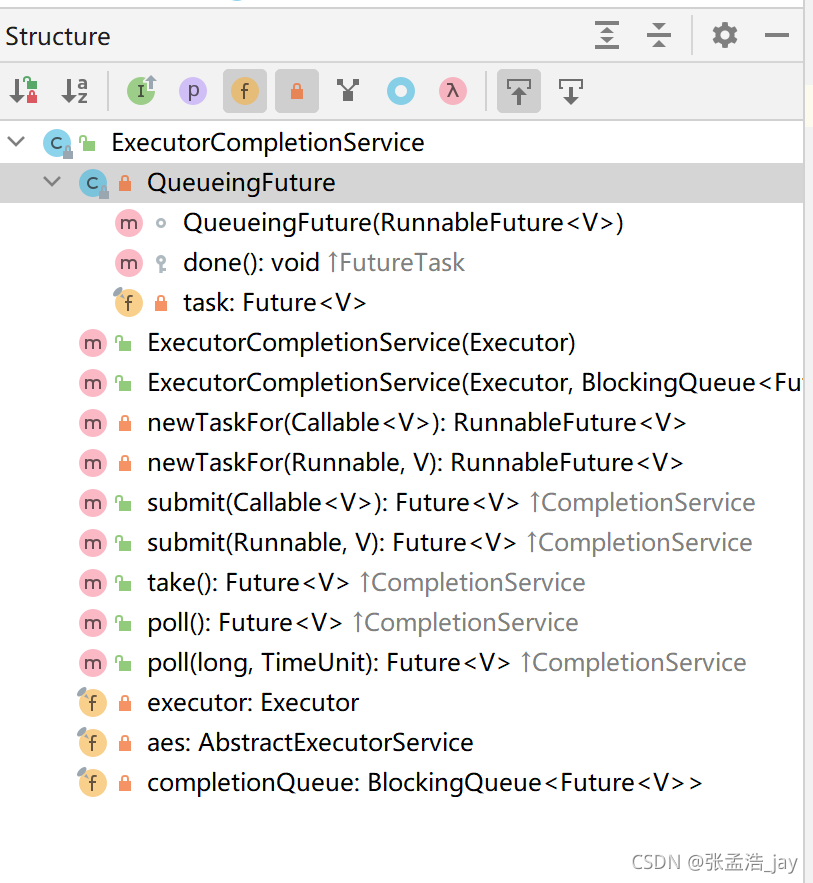Click the field icon beside executor: Executor

point(93,703)
